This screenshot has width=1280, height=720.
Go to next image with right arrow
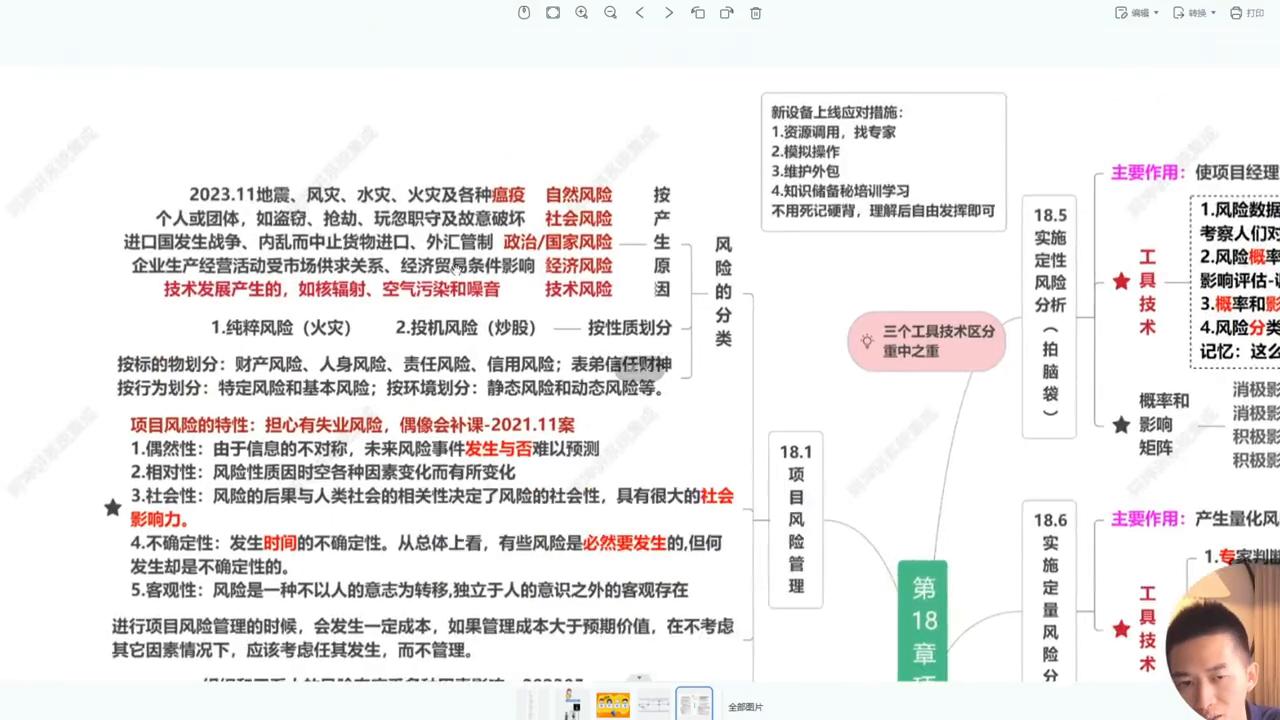(x=669, y=13)
